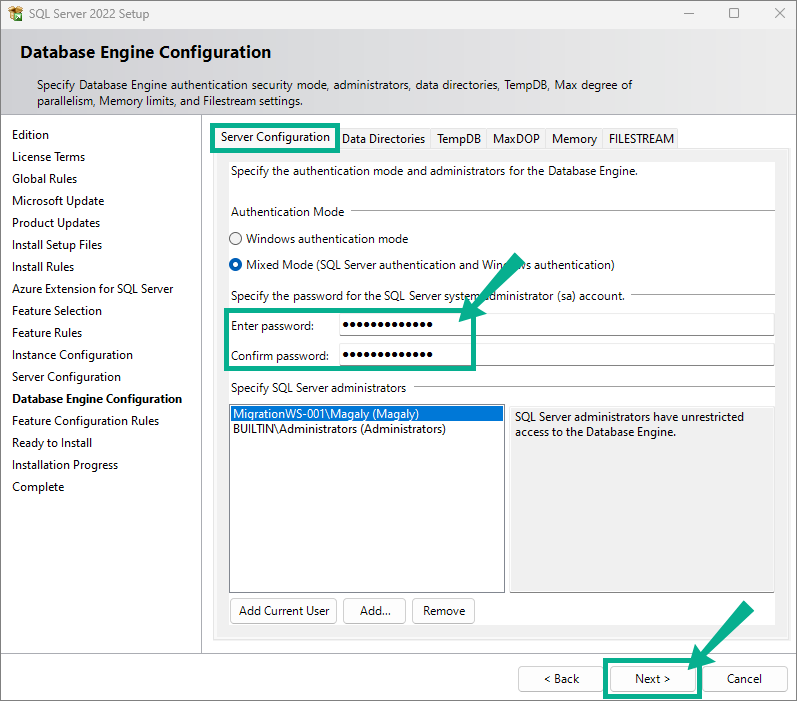
Task: Click Feature Selection in the sidebar
Action: coord(57,311)
